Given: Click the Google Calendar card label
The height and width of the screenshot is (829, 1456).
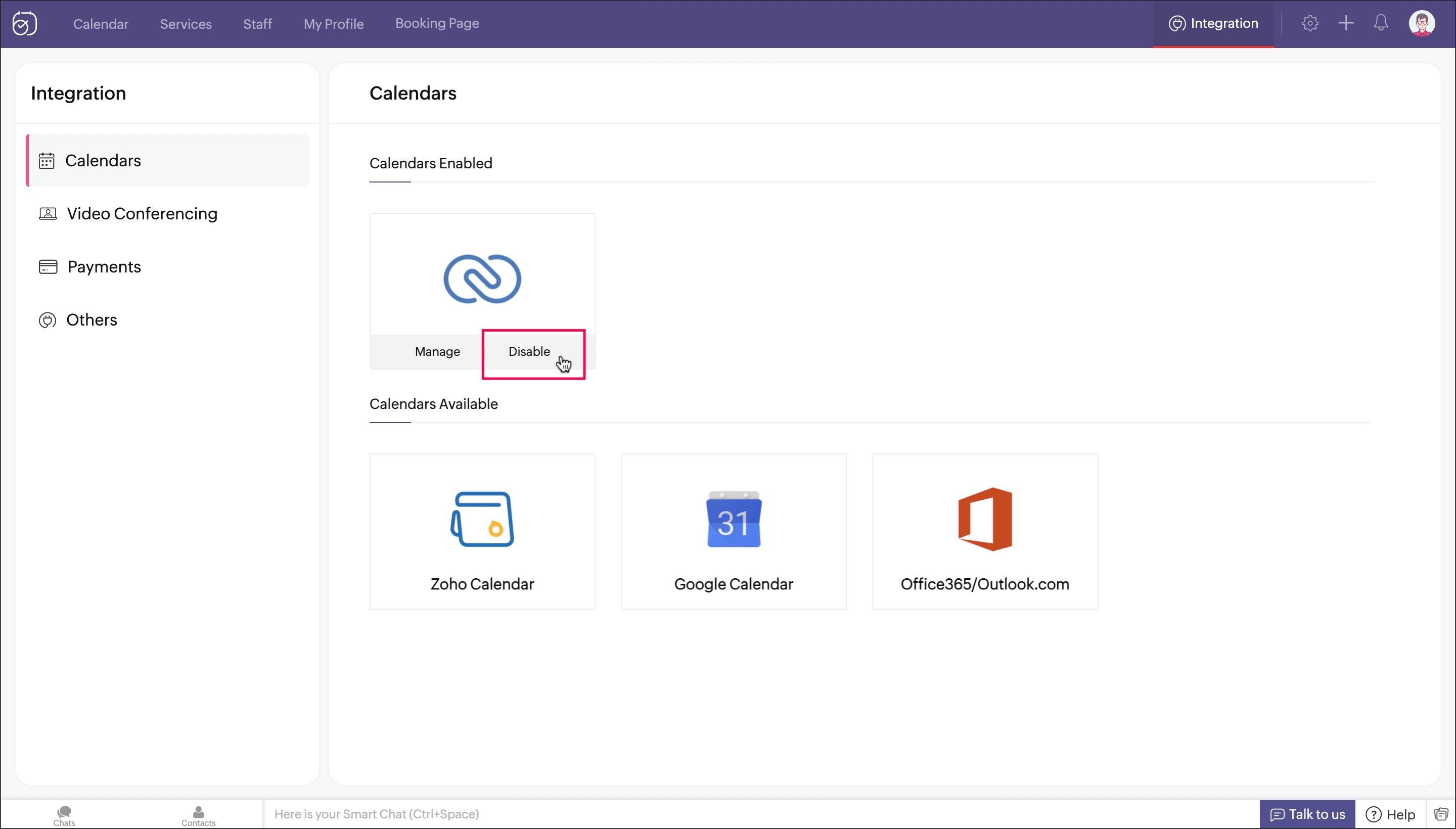Looking at the screenshot, I should click(734, 584).
